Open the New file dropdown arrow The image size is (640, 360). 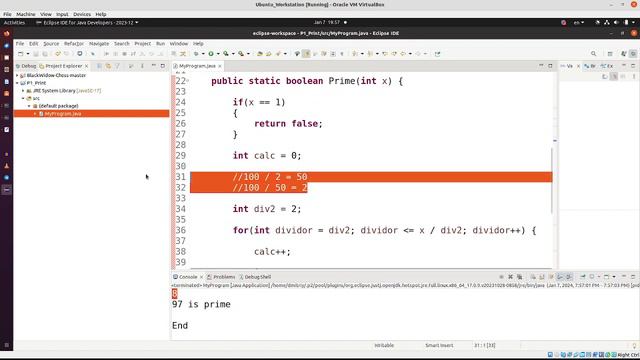28,54
